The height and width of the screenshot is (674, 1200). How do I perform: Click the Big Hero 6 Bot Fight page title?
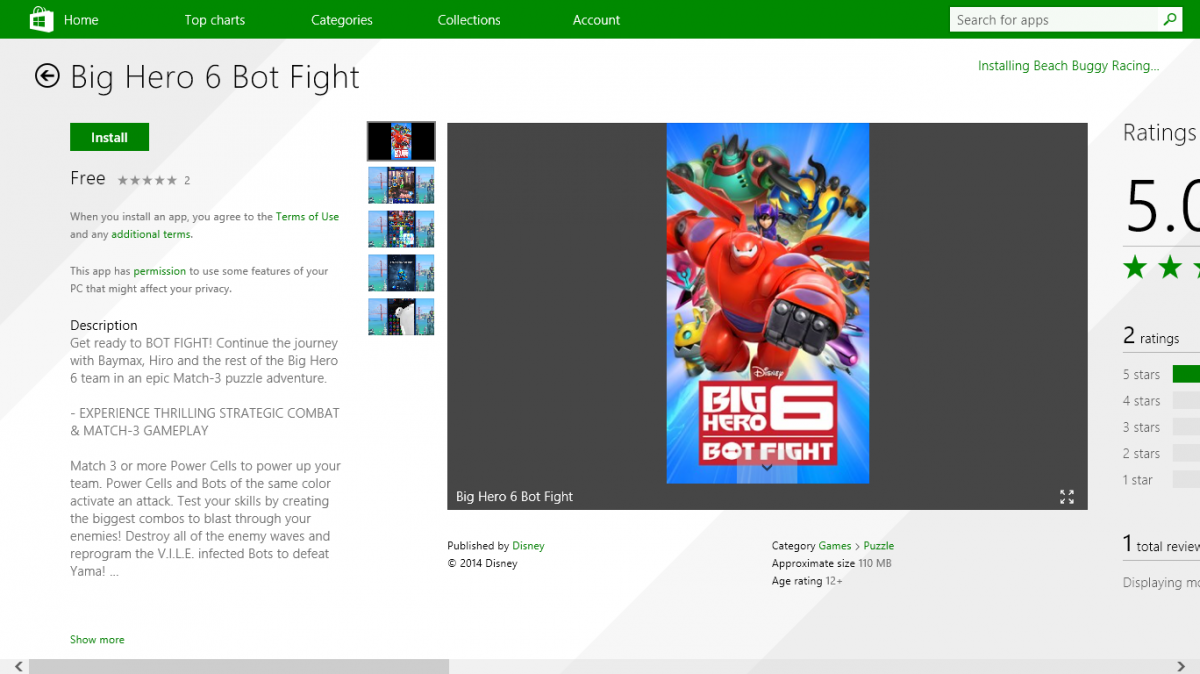pos(215,78)
